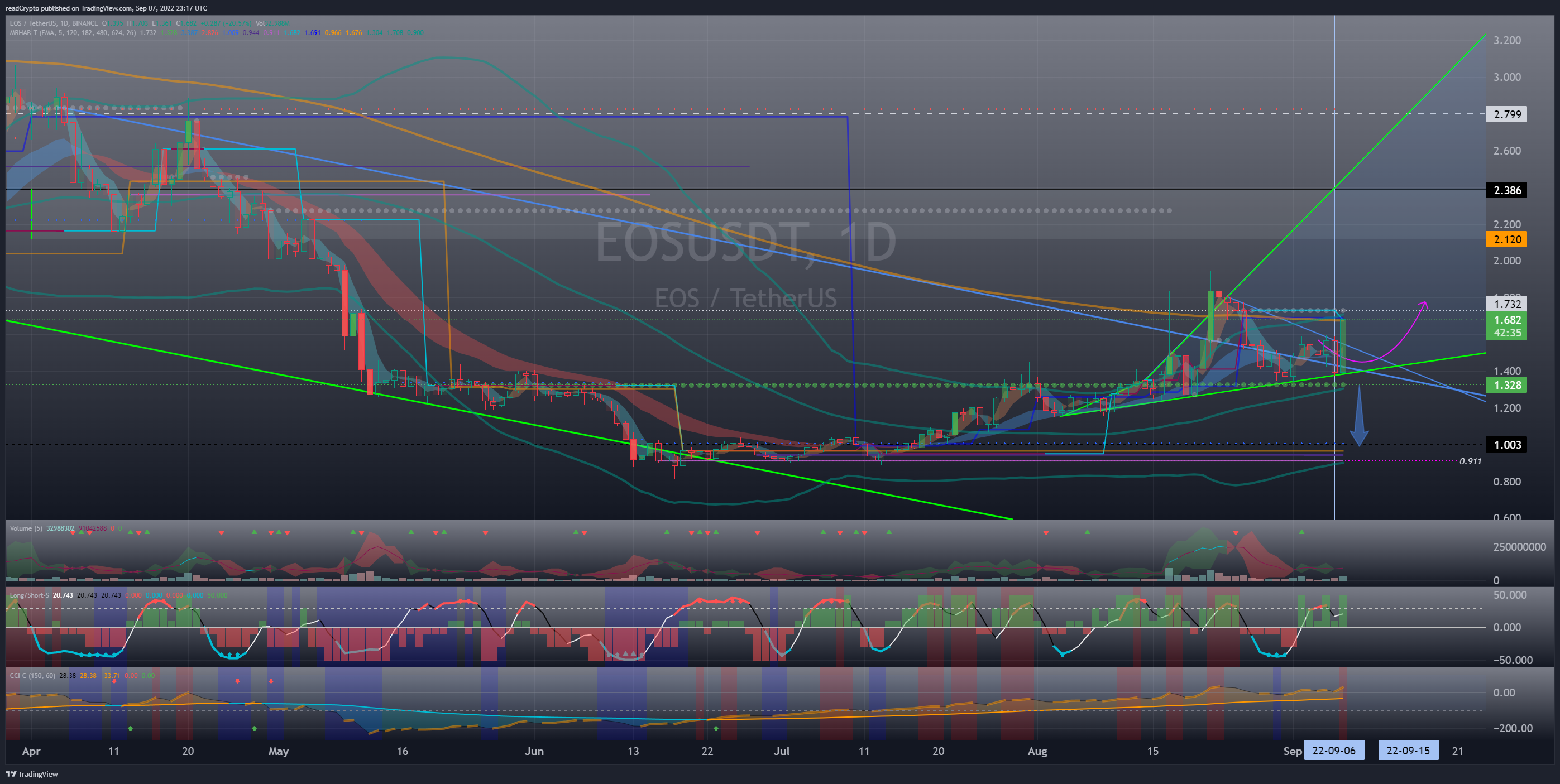1560x784 pixels.
Task: Click the 2.799 price label
Action: [x=1507, y=114]
